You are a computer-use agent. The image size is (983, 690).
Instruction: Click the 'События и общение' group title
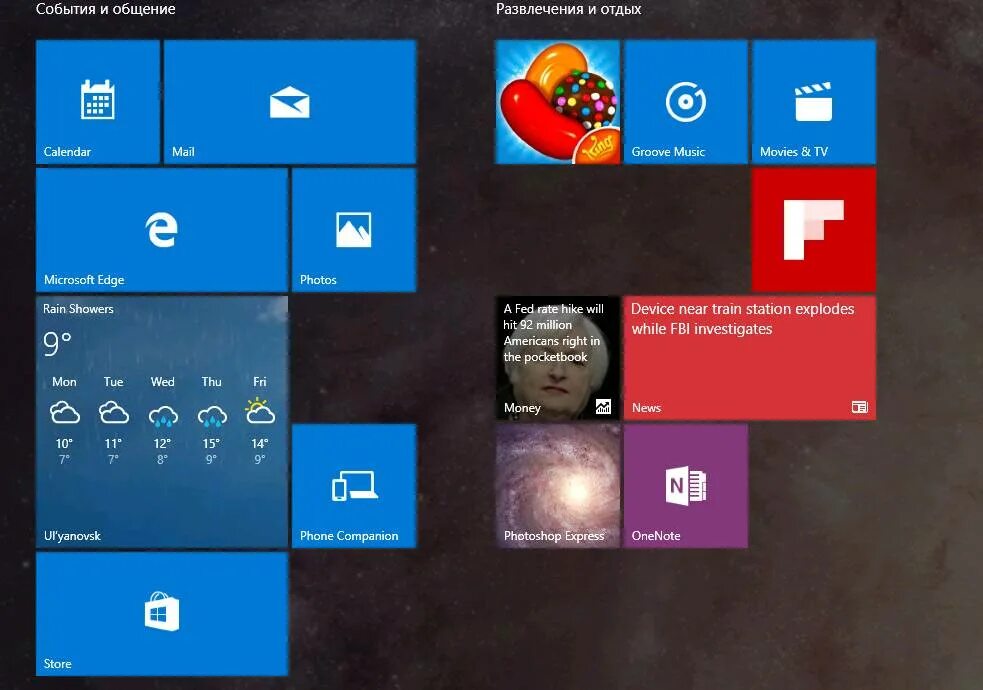point(105,9)
